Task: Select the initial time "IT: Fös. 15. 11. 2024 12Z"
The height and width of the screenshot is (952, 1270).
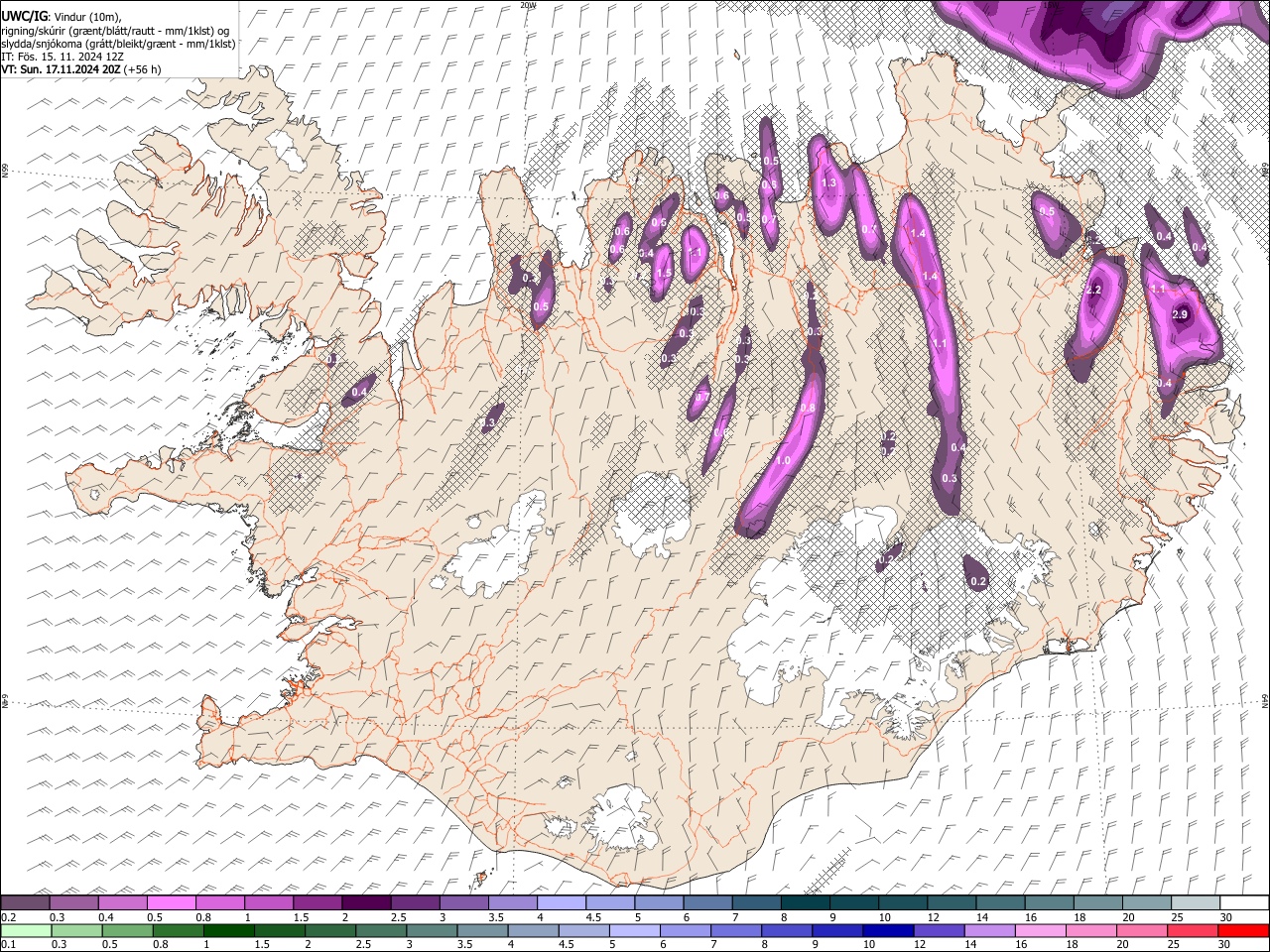Action: 63,57
